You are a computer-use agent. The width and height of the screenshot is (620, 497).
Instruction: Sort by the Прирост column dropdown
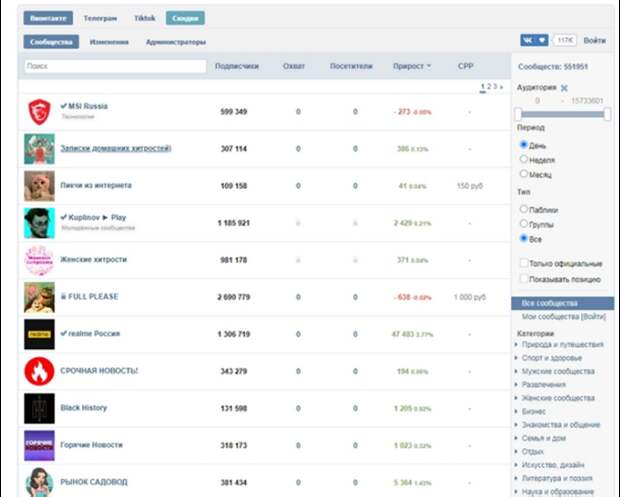click(x=412, y=66)
